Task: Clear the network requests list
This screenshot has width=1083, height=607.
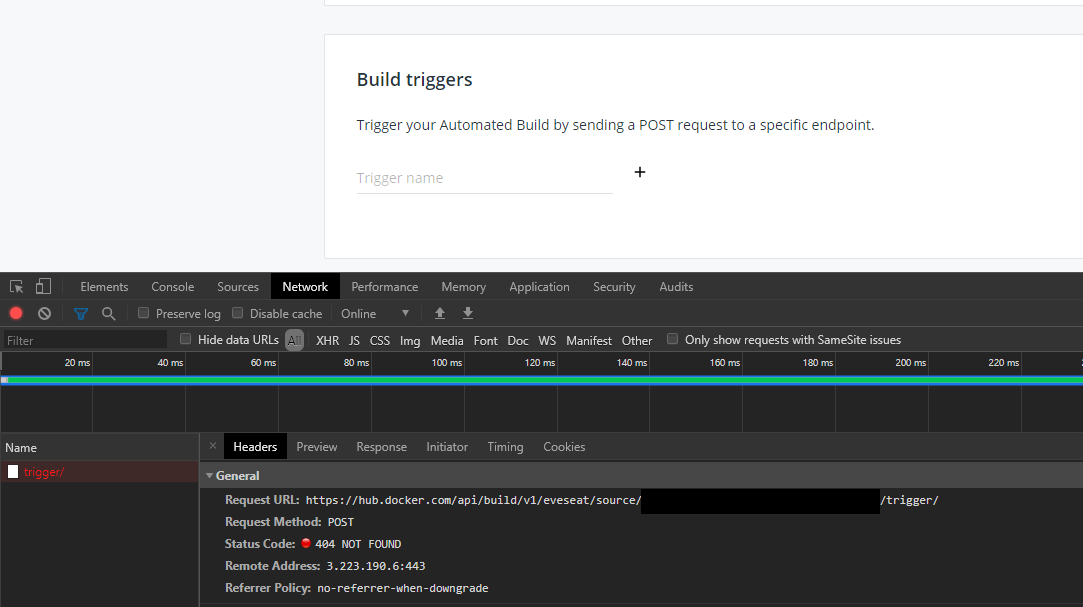Action: click(x=44, y=313)
